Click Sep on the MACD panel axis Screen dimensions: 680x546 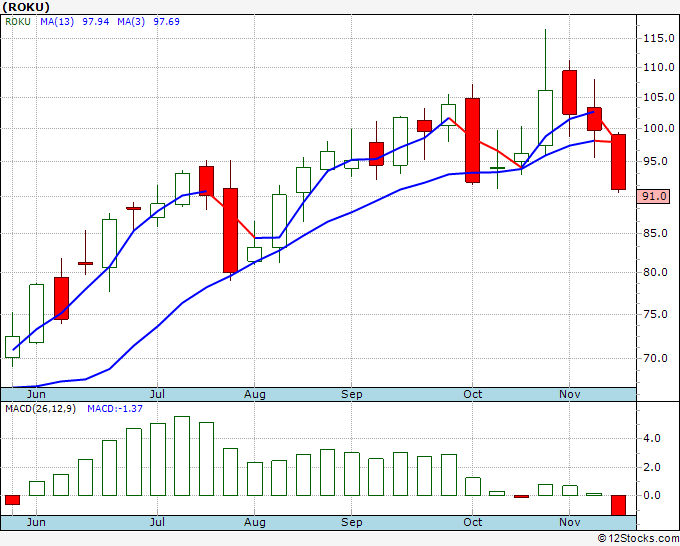click(x=351, y=522)
